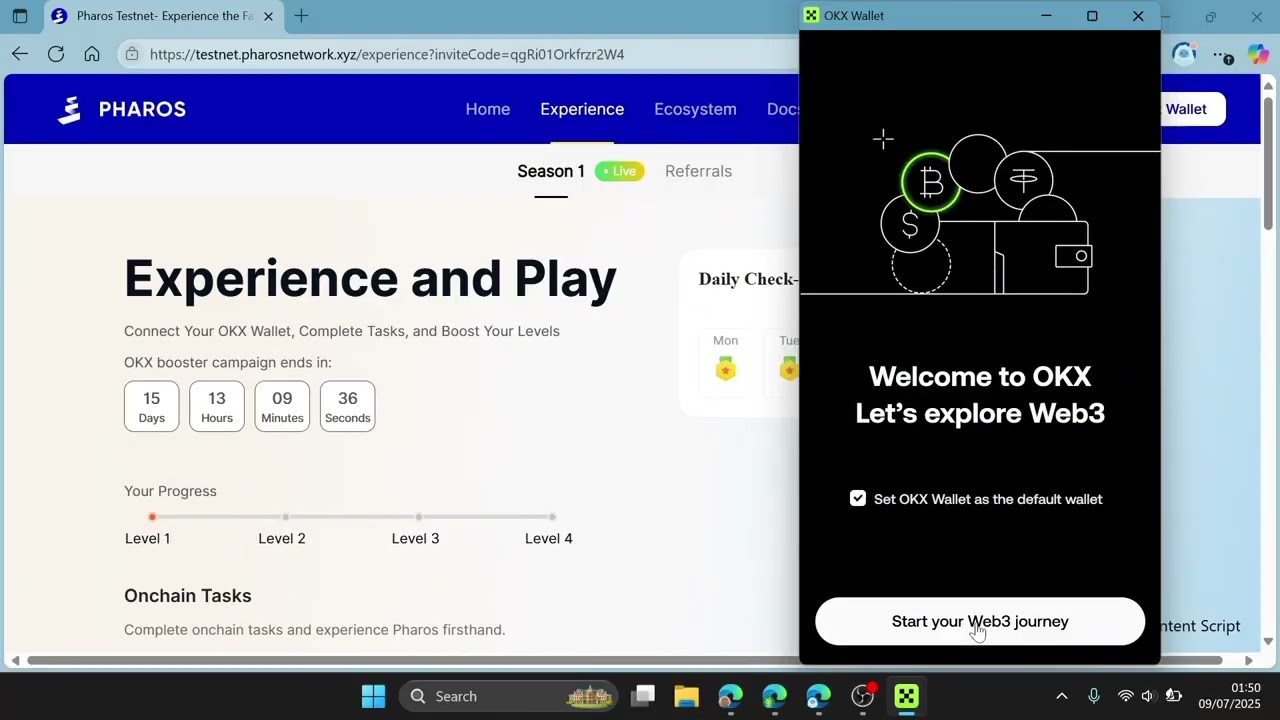Image resolution: width=1280 pixels, height=720 pixels.
Task: Click the Onchain Tasks heading
Action: 188,595
